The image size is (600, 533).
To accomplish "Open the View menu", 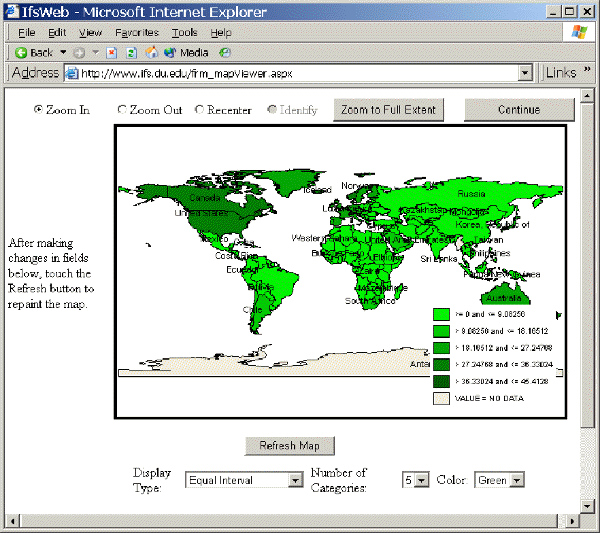I will [90, 33].
